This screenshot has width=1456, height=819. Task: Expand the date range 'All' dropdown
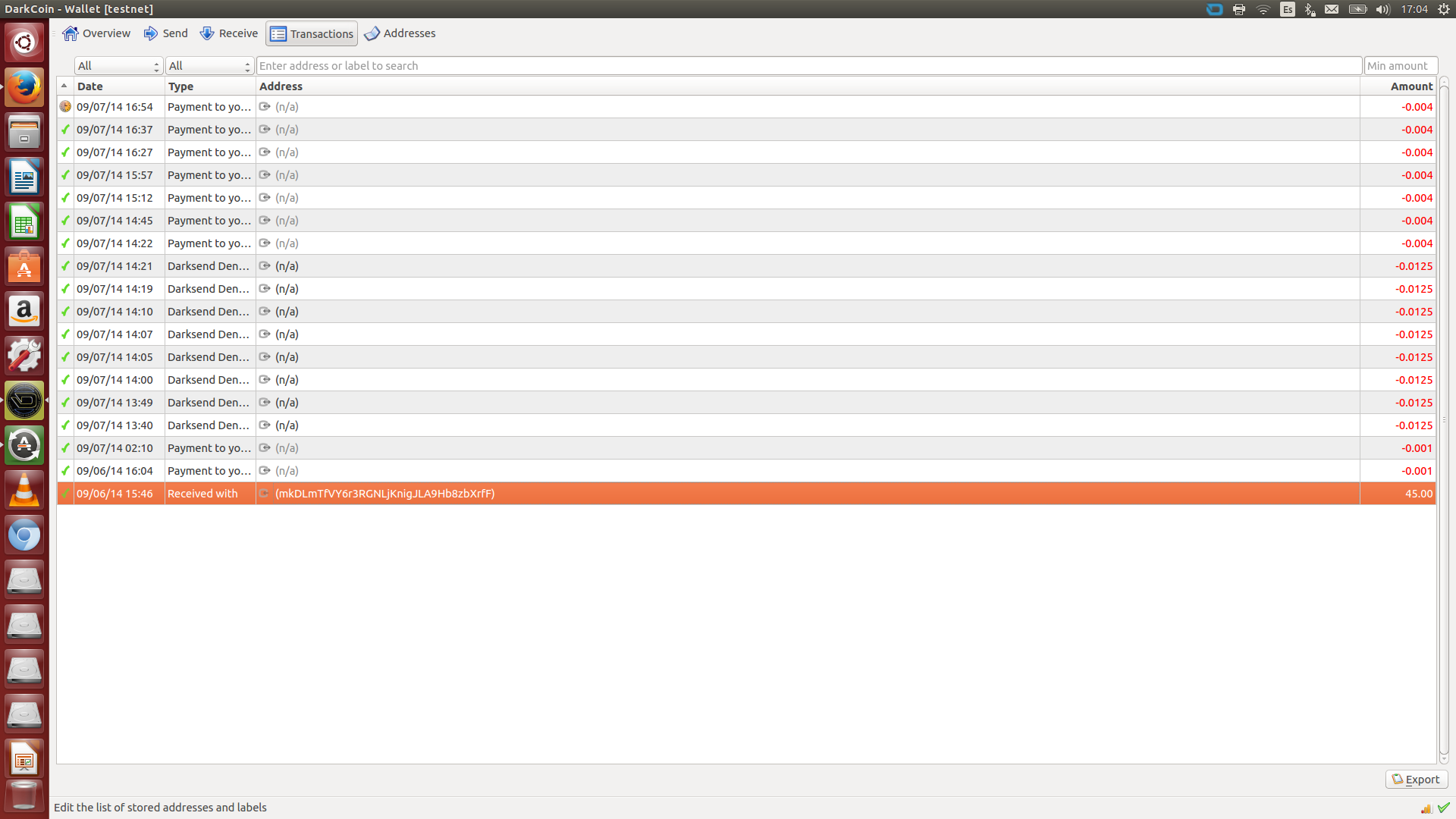click(118, 66)
